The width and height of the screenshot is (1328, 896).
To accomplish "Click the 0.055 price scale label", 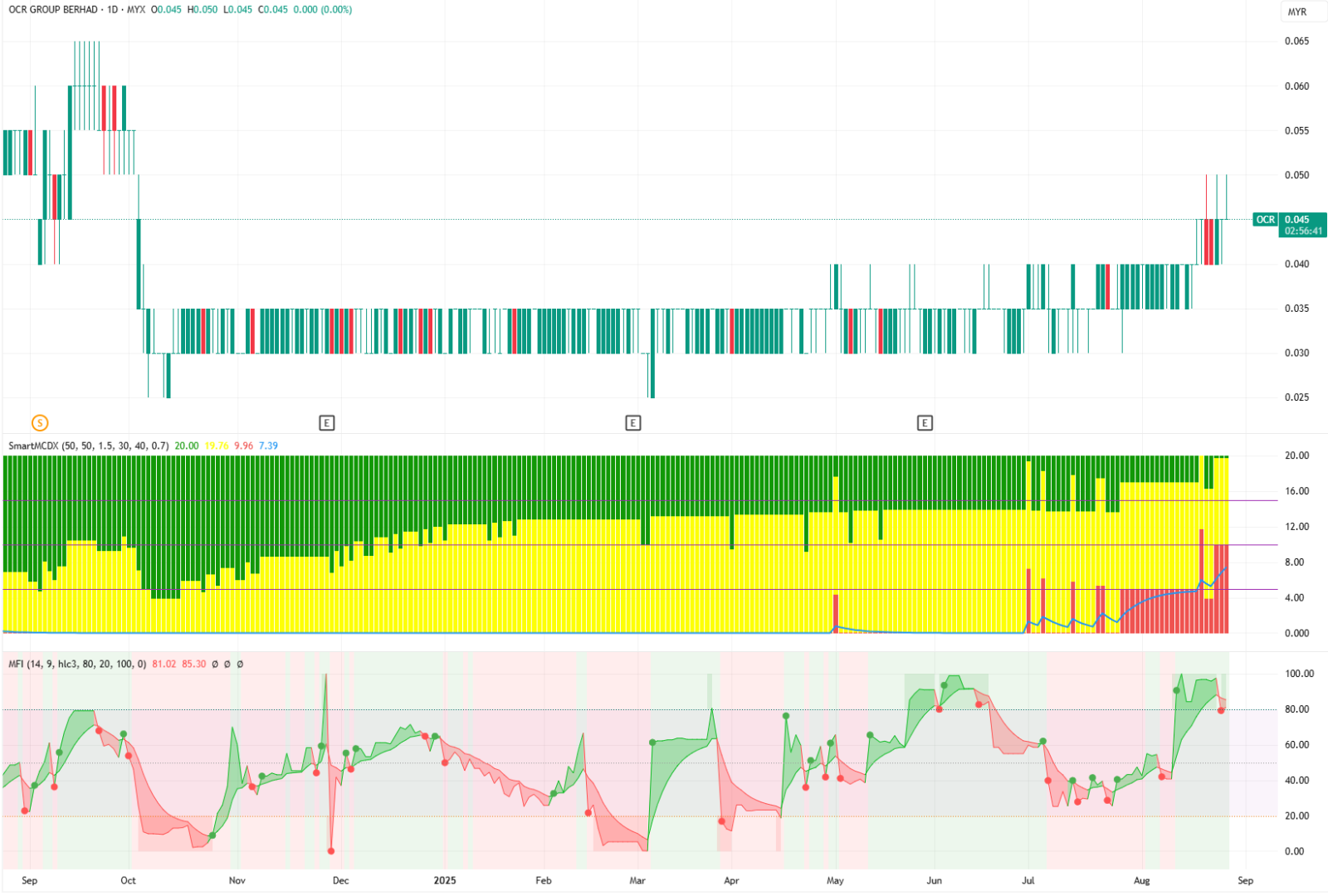I will pyautogui.click(x=1296, y=131).
